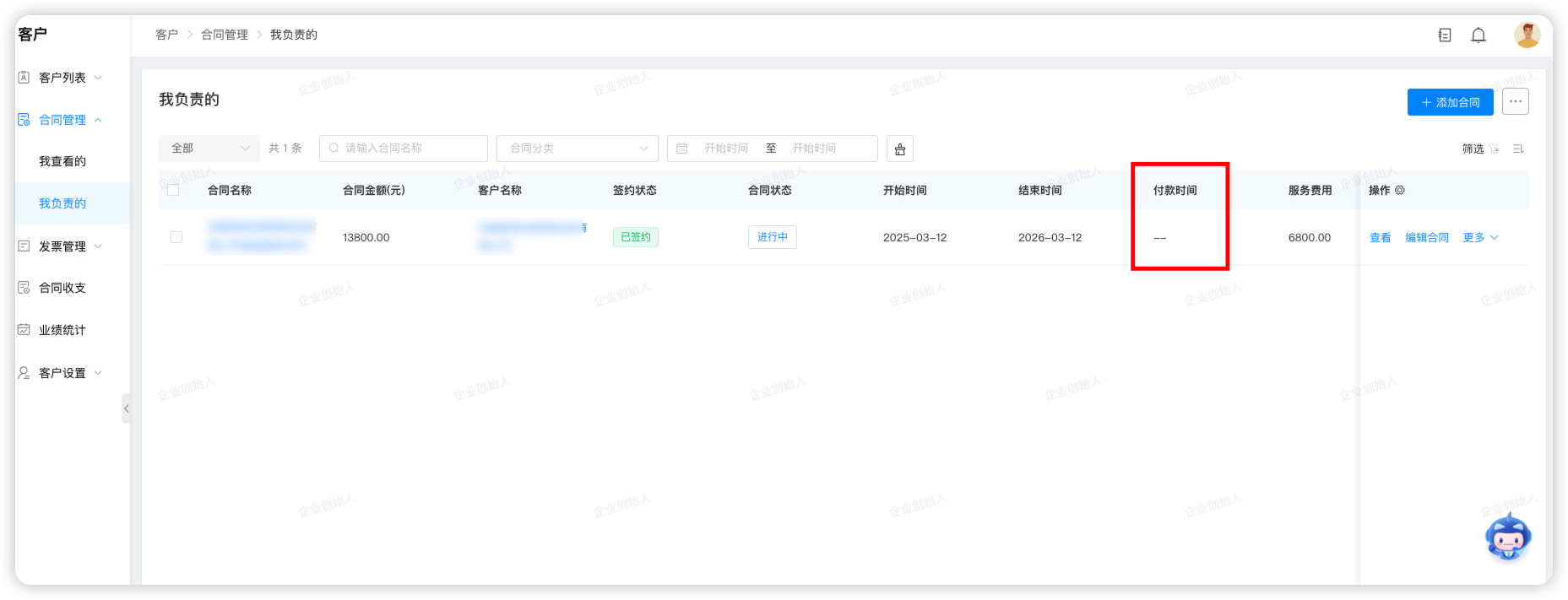1568x600 pixels.
Task: Click 编辑合同 for the contract row
Action: click(1427, 237)
